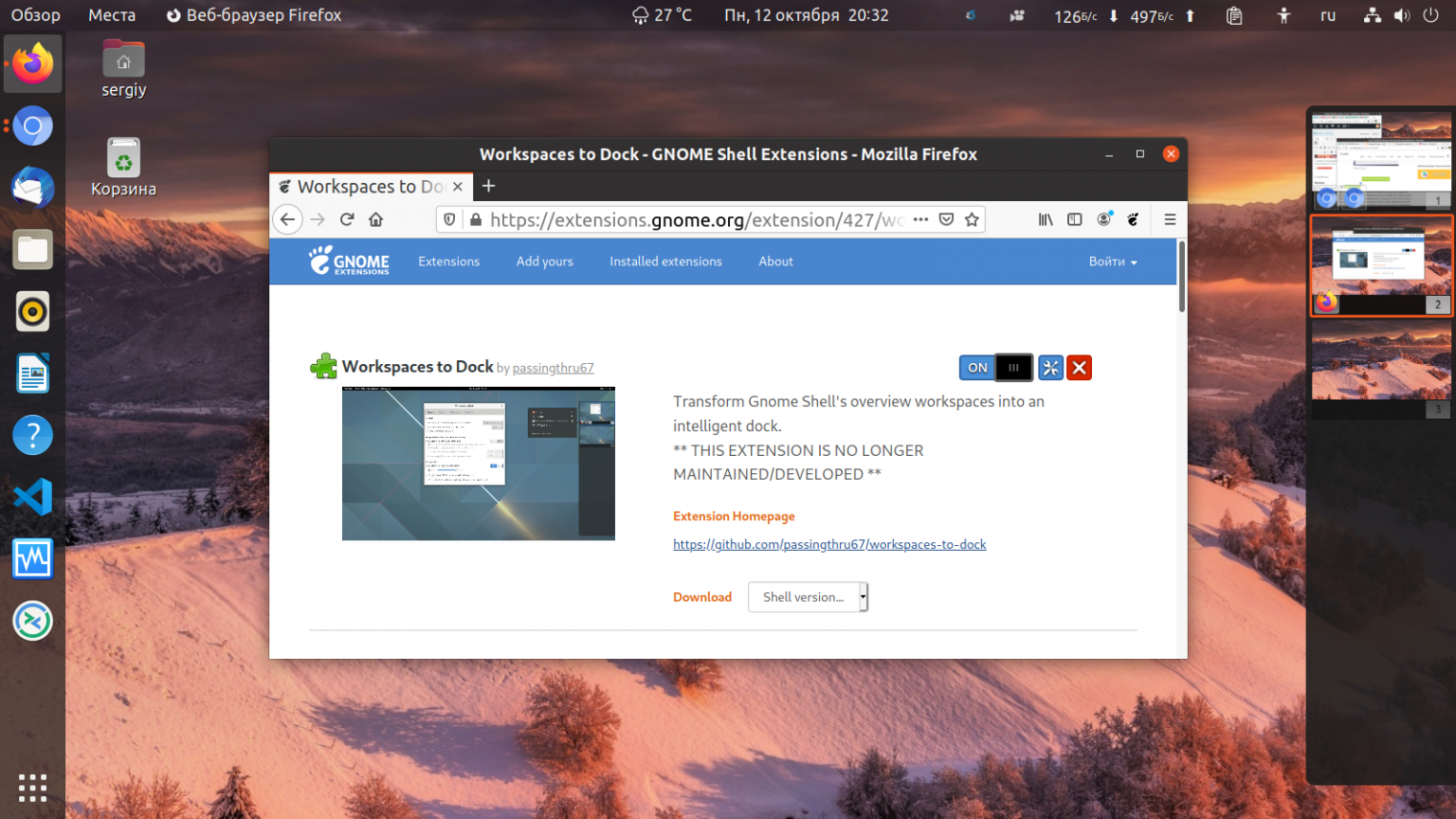The width and height of the screenshot is (1456, 819).
Task: Go to Firefox home page
Action: pyautogui.click(x=375, y=219)
